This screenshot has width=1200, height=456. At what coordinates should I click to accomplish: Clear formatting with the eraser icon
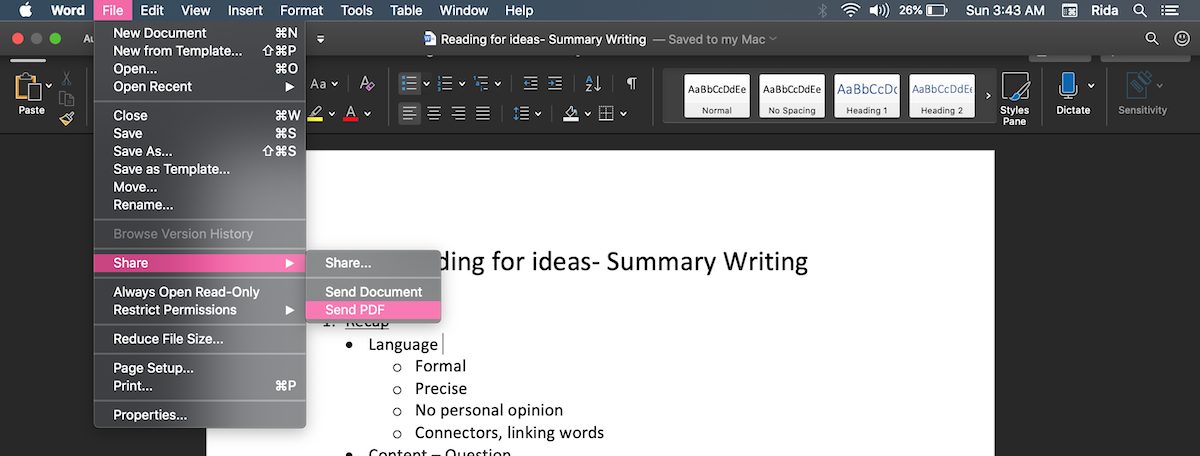click(367, 84)
